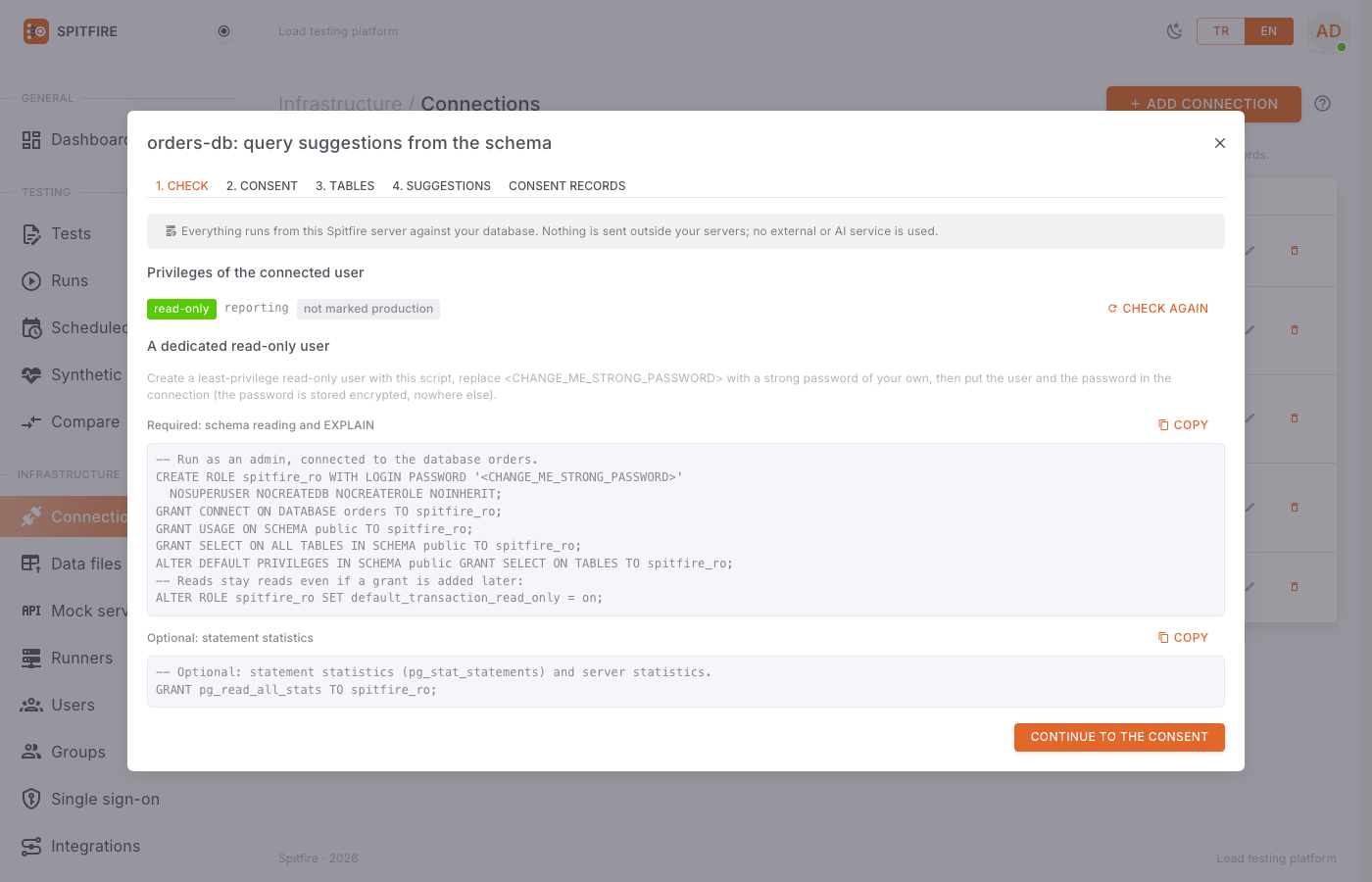The width and height of the screenshot is (1372, 882).
Task: Switch language to TR
Action: [x=1221, y=31]
